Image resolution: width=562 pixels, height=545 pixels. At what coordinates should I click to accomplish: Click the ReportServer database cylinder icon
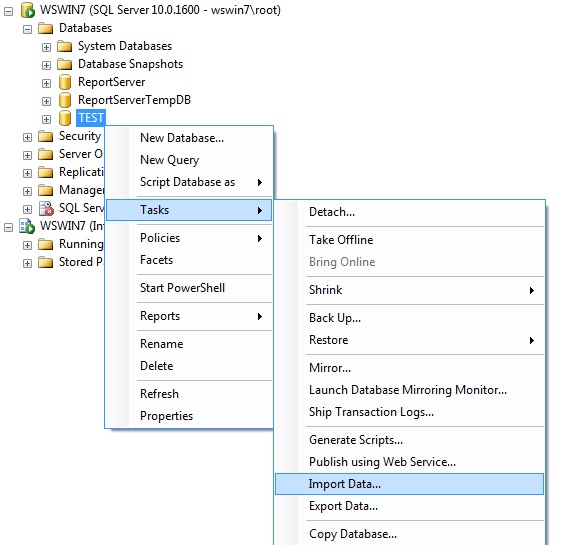coord(65,82)
